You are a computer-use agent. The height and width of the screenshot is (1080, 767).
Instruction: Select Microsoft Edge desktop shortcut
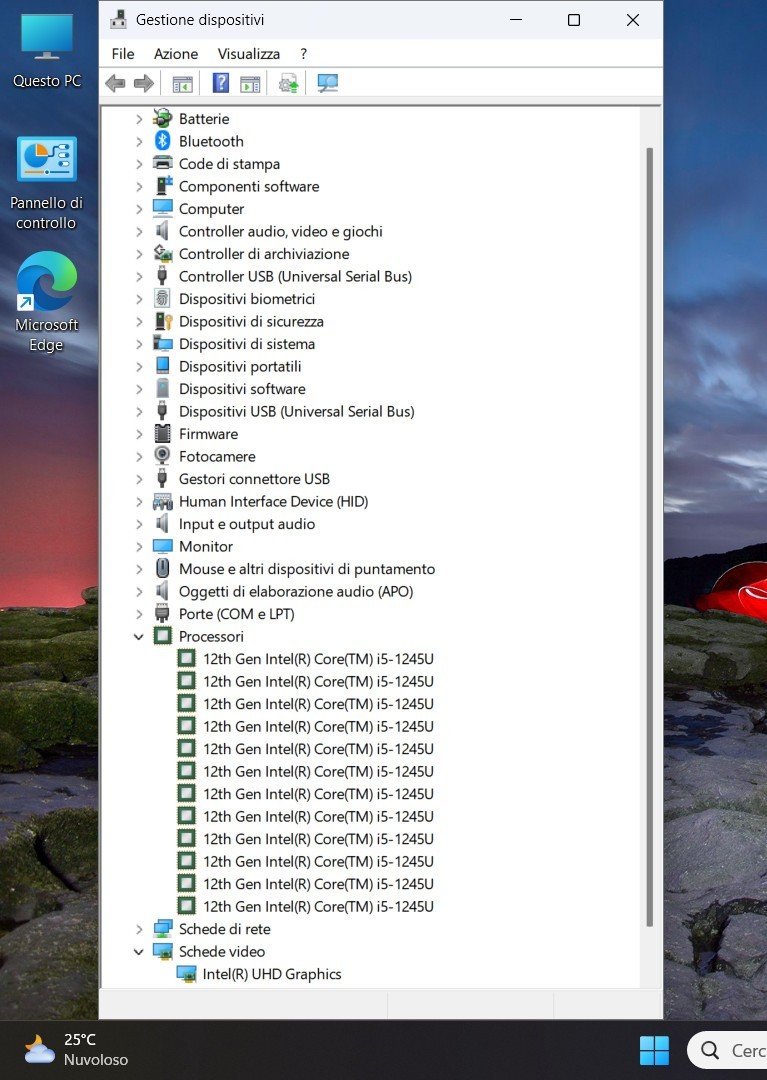(x=46, y=302)
